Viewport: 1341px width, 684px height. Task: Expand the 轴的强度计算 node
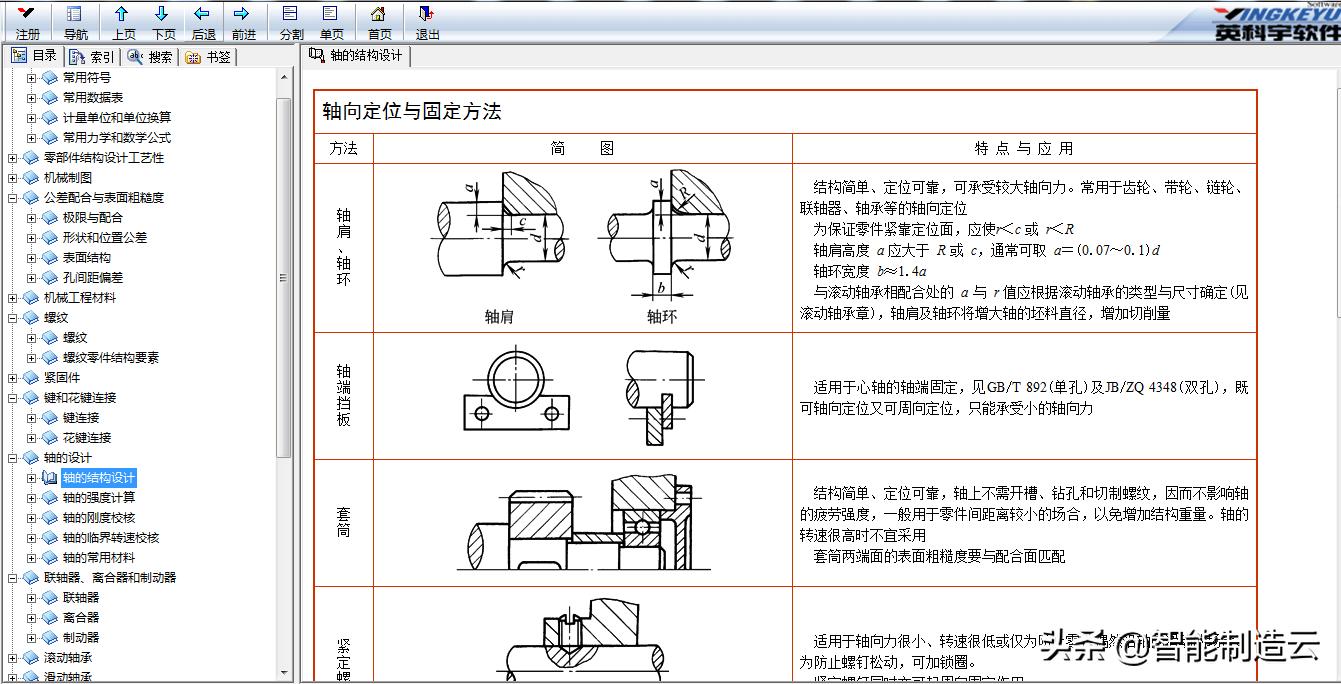pyautogui.click(x=31, y=497)
